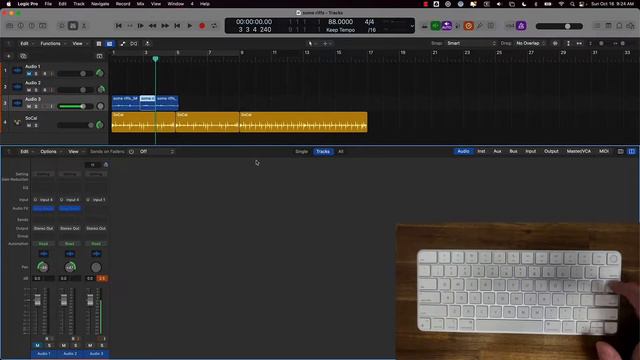640x360 pixels.
Task: Switch mixer to Single view
Action: click(x=302, y=151)
